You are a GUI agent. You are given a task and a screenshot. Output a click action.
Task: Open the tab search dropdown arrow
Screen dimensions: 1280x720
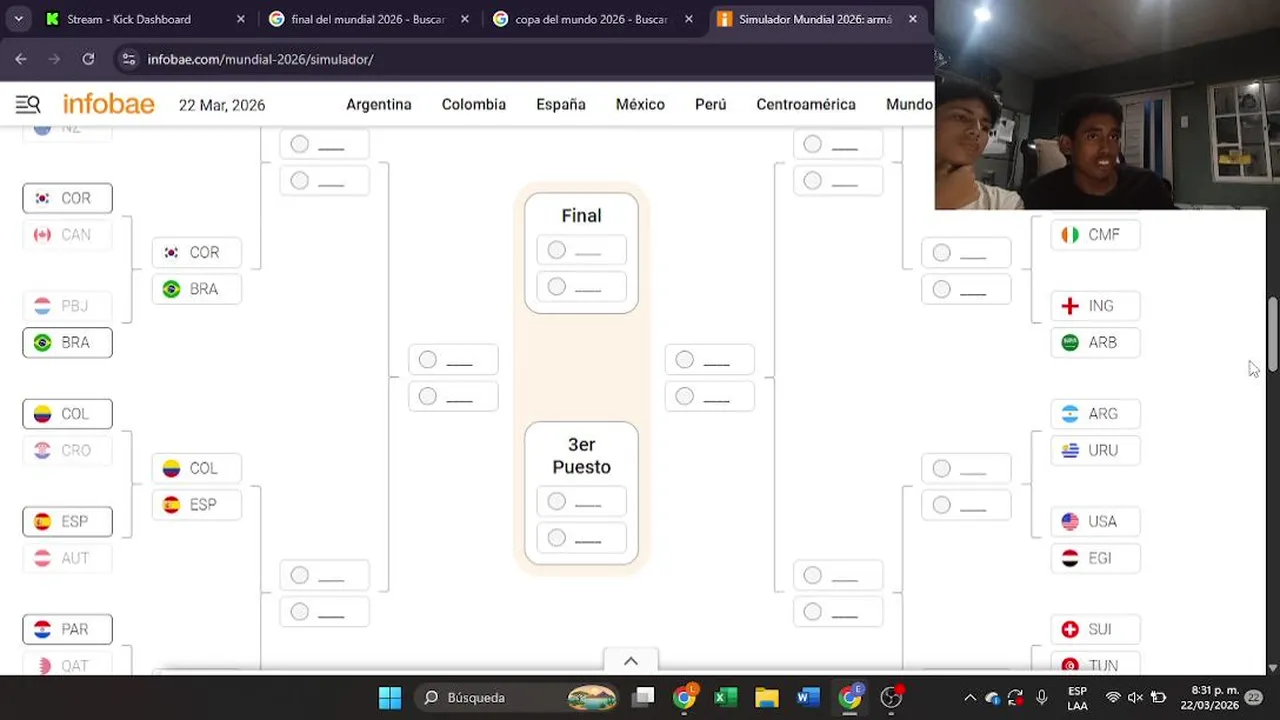(x=18, y=19)
